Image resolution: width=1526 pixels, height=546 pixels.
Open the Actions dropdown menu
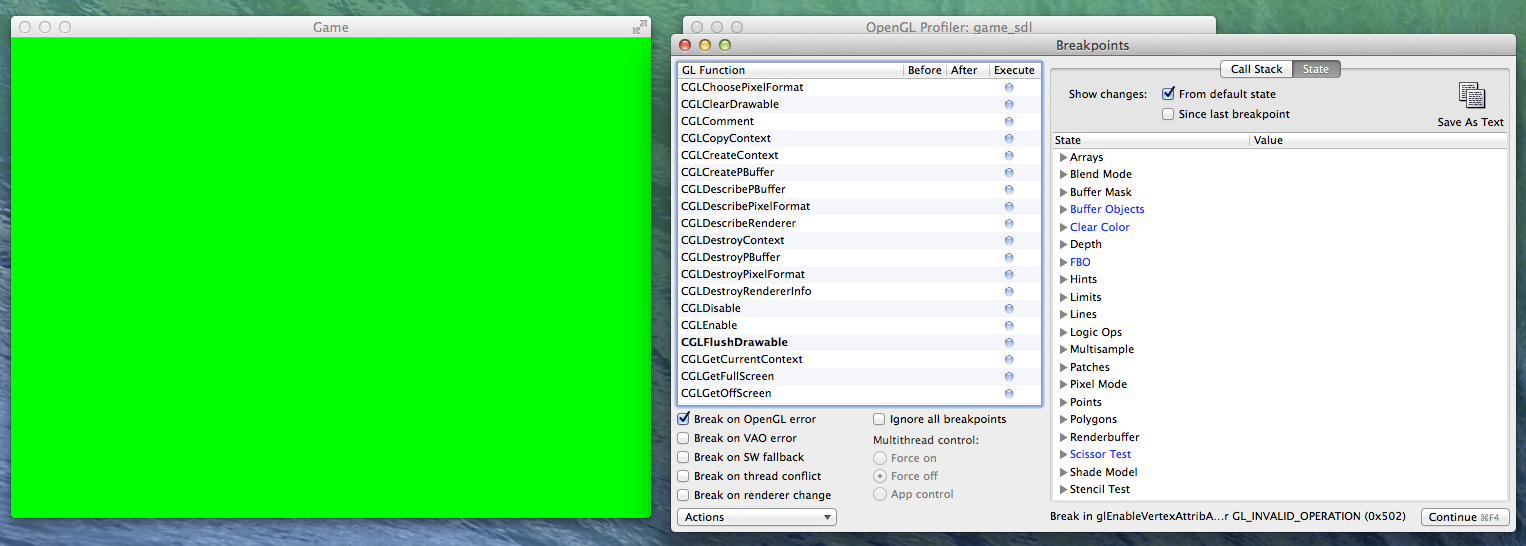pos(757,517)
